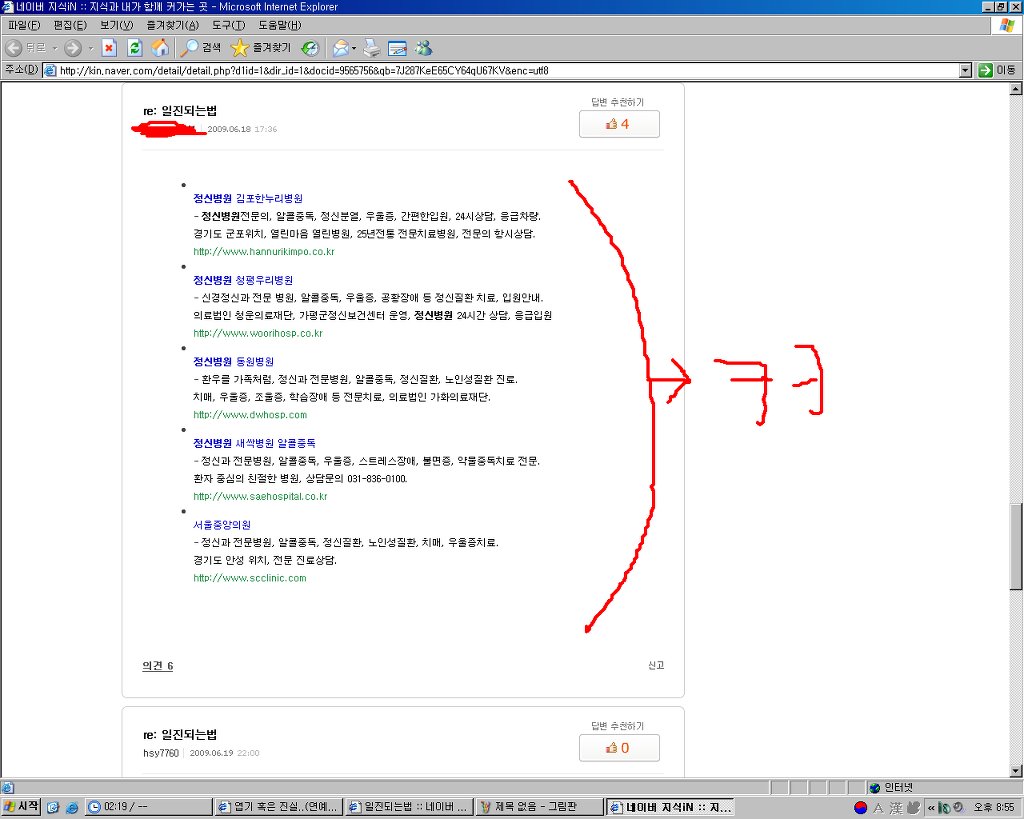
Task: Click the 오후 8:55 system clock
Action: coord(994,808)
